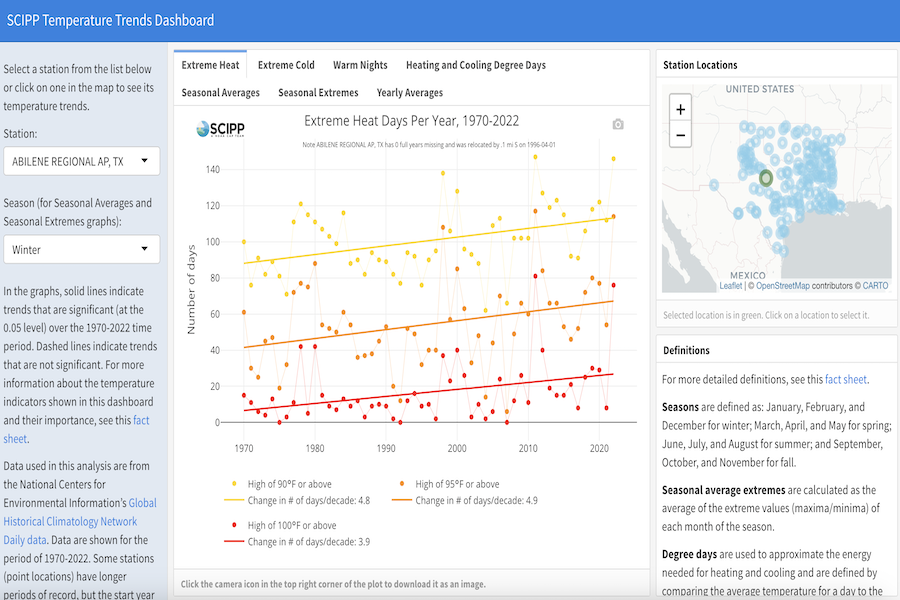Open Global Historical Climatology Network Daily data link
The width and height of the screenshot is (900, 600).
[x=80, y=521]
